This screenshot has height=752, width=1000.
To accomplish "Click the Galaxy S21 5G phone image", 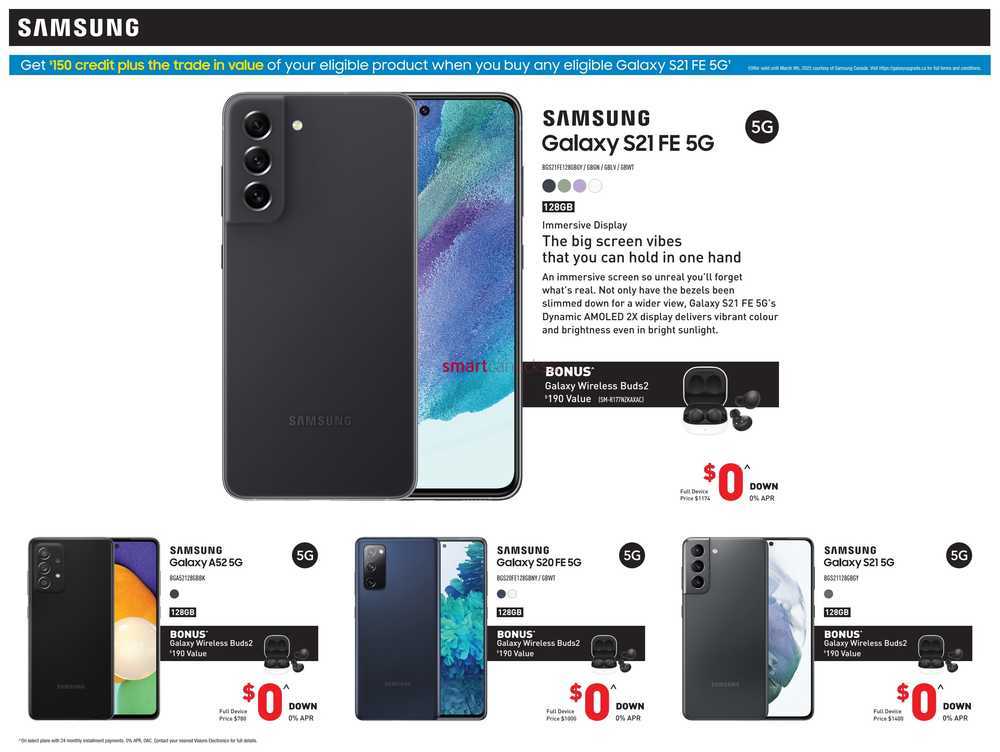I will [748, 628].
